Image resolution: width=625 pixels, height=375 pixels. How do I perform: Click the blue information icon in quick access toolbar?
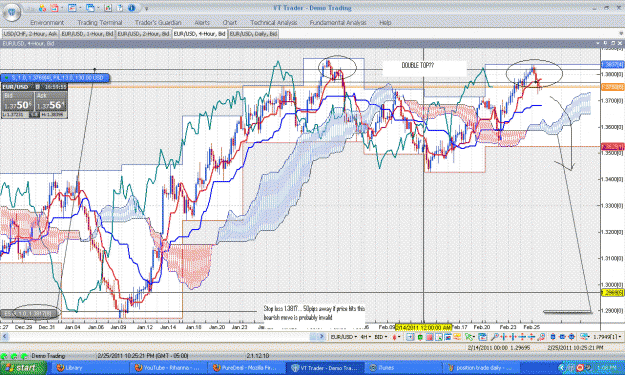tap(132, 8)
